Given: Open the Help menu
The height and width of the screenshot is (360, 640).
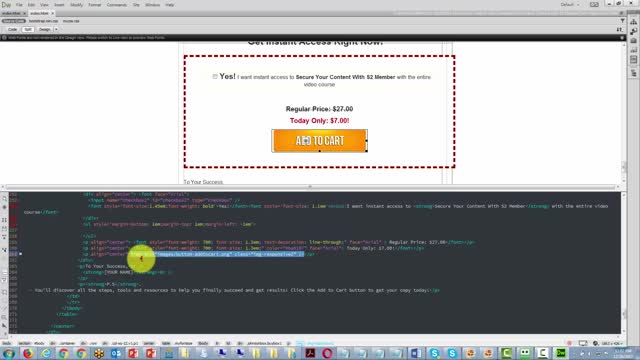Looking at the screenshot, I should click(170, 5).
